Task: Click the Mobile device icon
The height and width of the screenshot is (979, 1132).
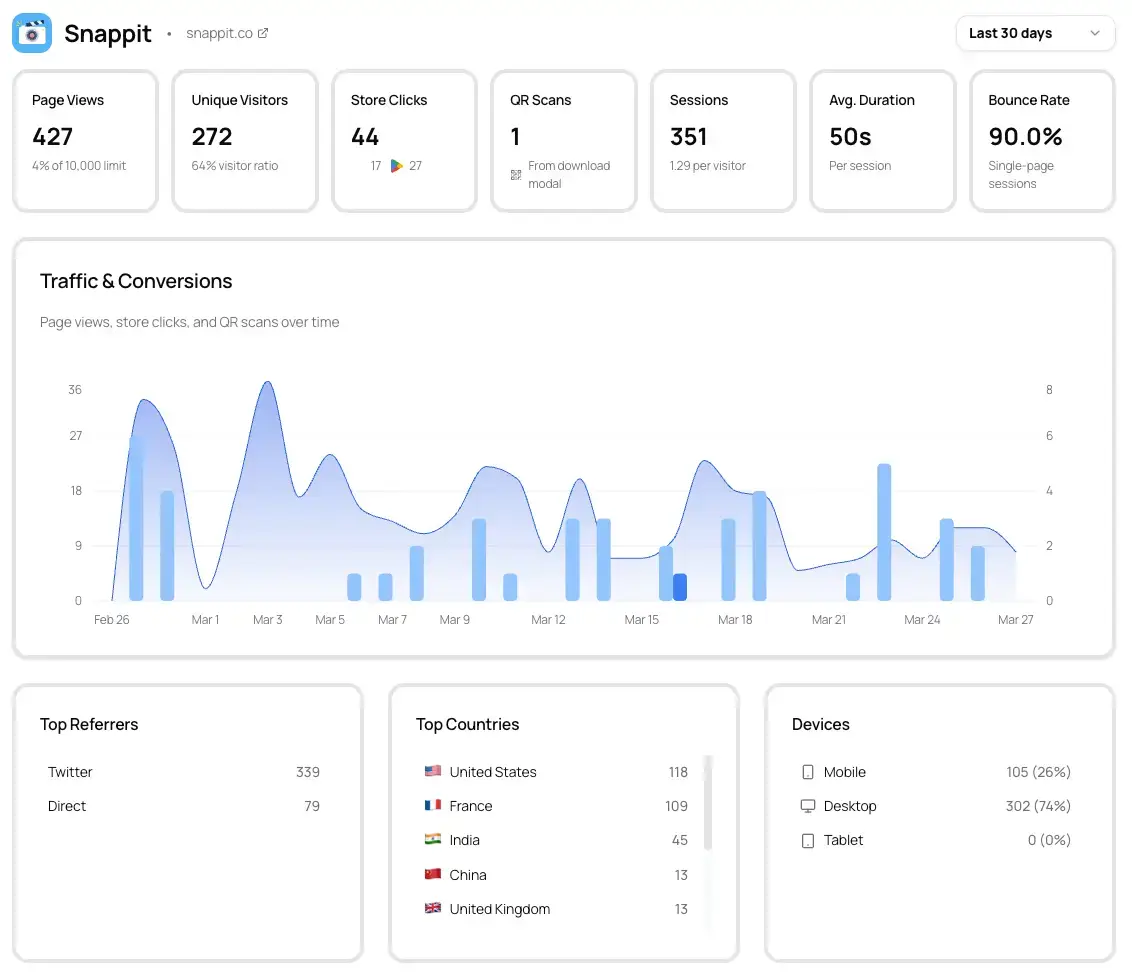Action: click(808, 772)
